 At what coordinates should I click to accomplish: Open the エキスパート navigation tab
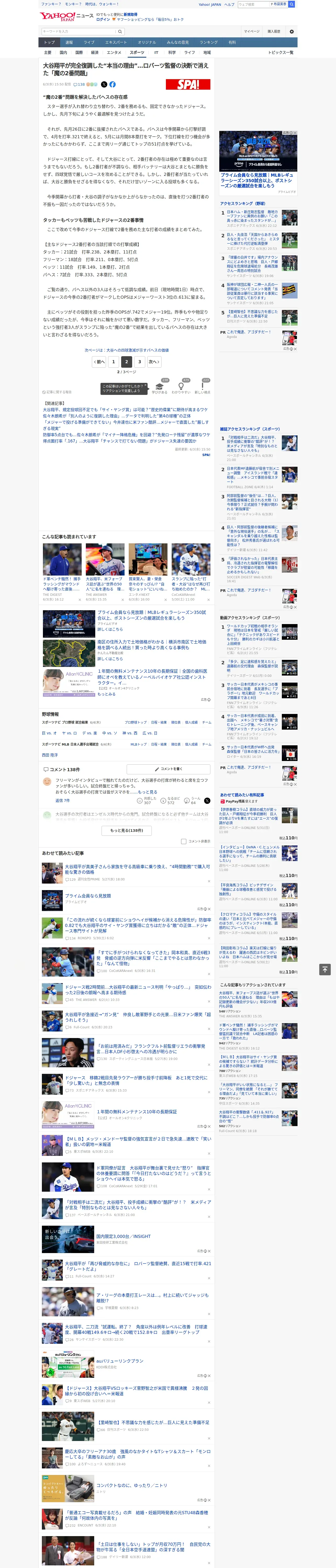point(116,43)
